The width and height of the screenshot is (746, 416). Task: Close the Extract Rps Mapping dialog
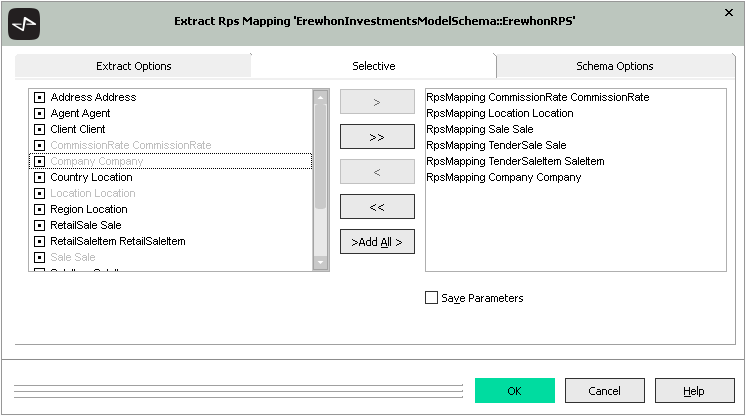pos(727,12)
